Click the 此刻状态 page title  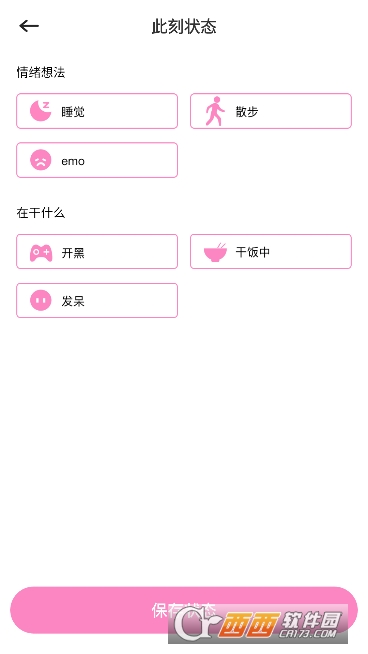tap(184, 27)
